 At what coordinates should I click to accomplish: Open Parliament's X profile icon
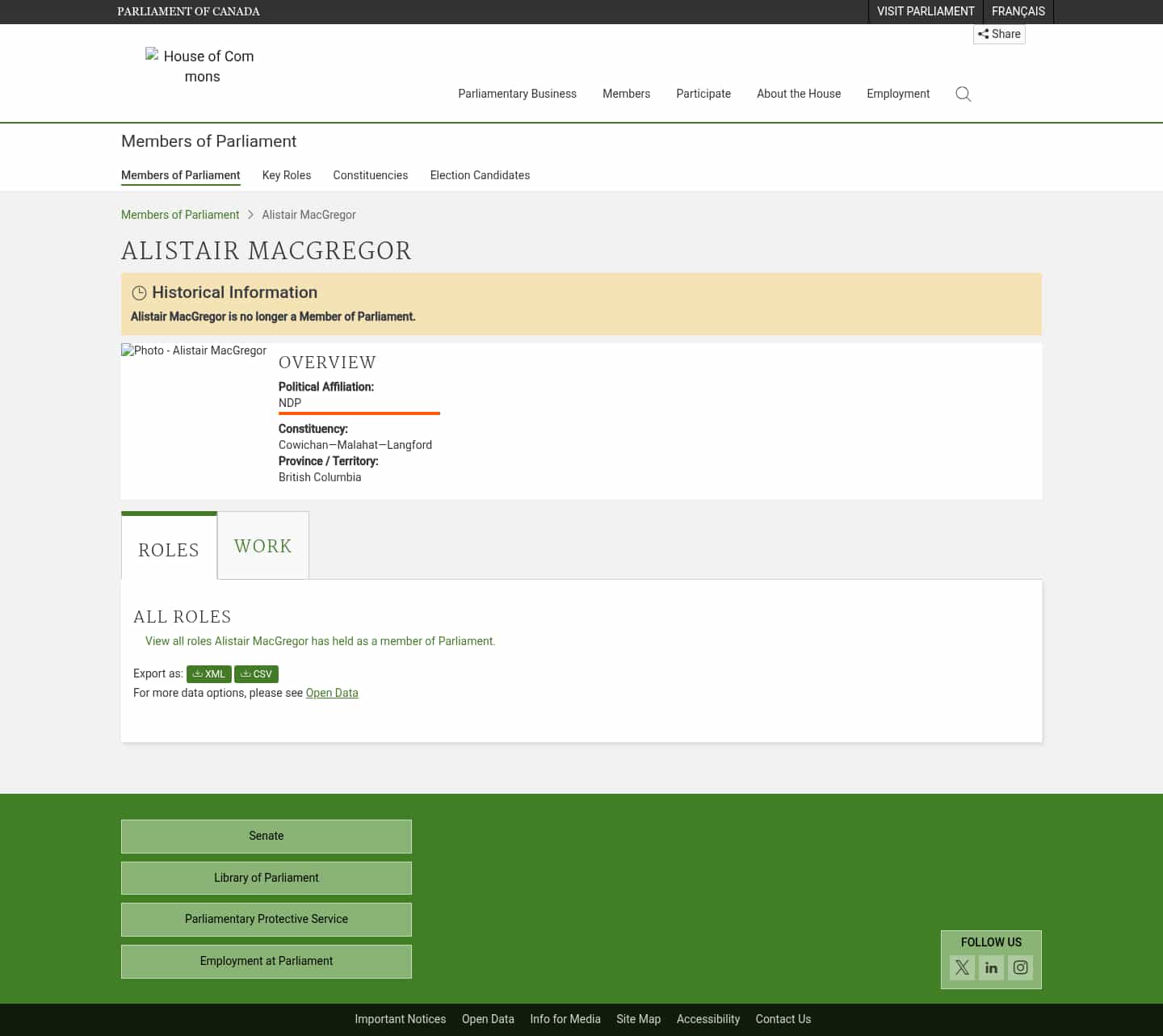point(962,967)
